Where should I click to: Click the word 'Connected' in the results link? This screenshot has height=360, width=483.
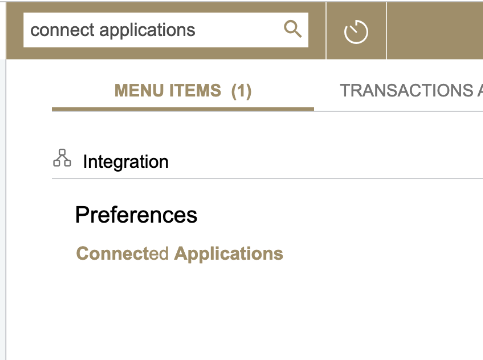pyautogui.click(x=122, y=254)
